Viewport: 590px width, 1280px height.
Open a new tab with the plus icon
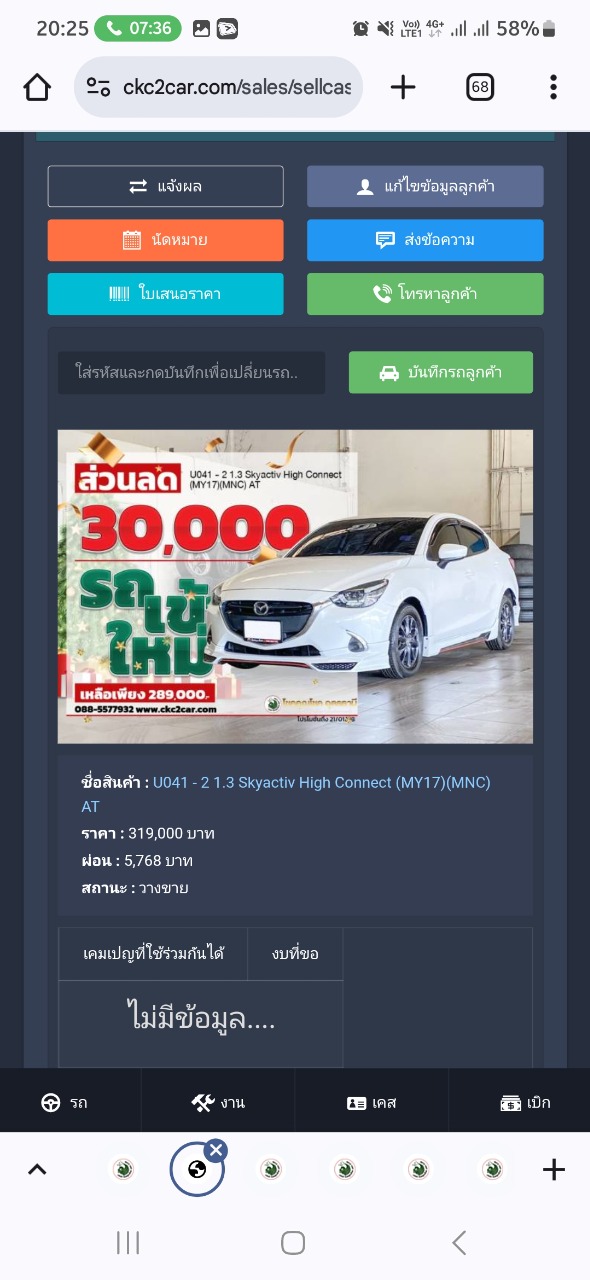pos(403,88)
